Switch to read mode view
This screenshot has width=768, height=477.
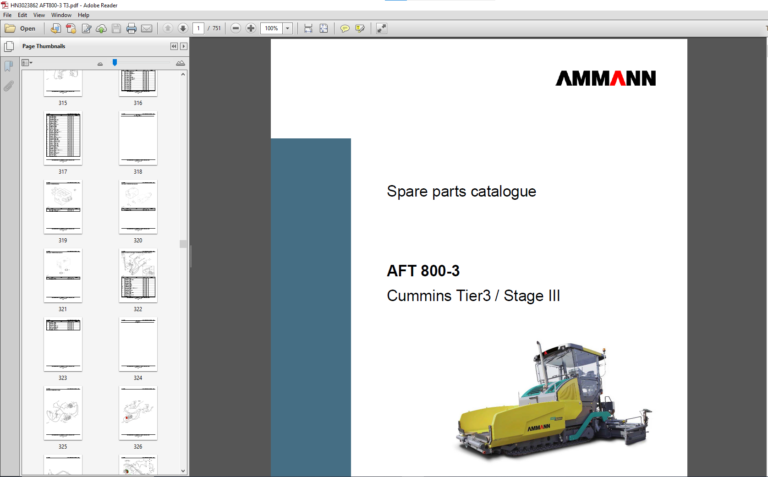click(381, 28)
